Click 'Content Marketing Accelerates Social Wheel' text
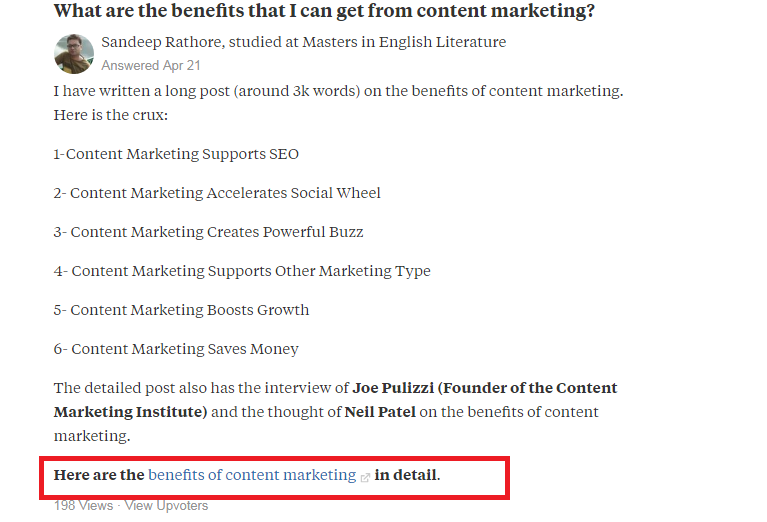The width and height of the screenshot is (767, 522). point(217,193)
